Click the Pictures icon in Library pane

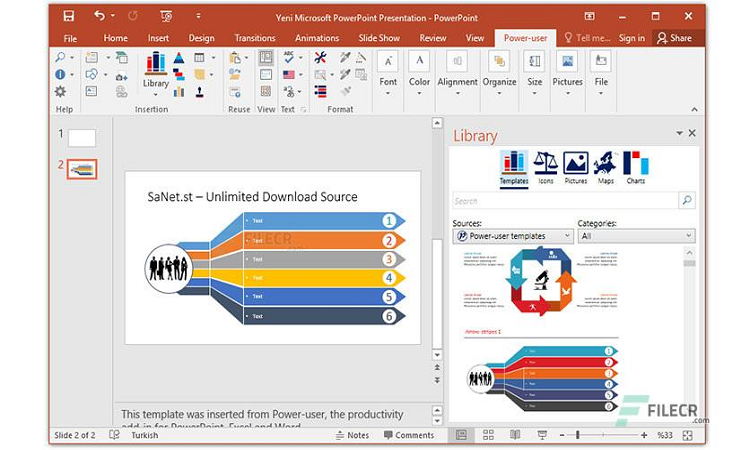575,169
